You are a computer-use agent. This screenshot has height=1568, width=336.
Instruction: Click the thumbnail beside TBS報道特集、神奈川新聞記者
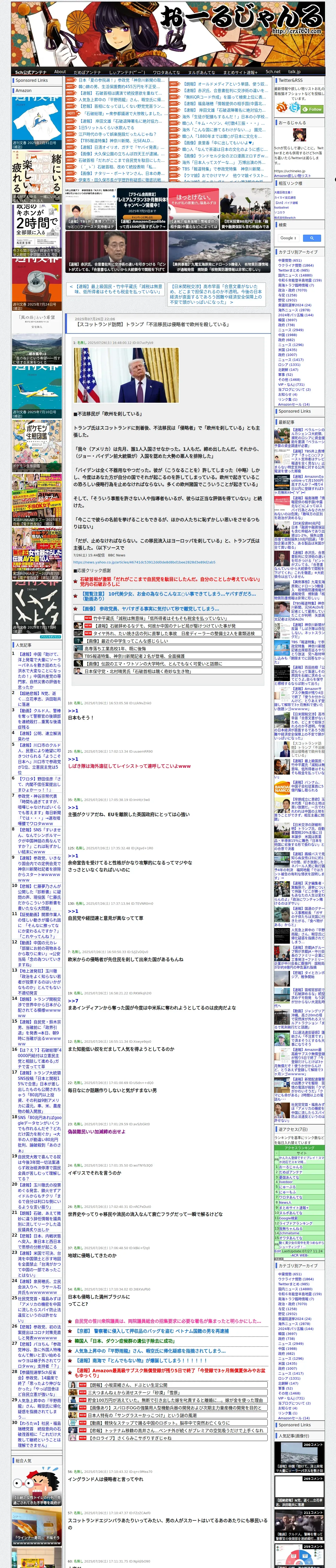[79, 656]
